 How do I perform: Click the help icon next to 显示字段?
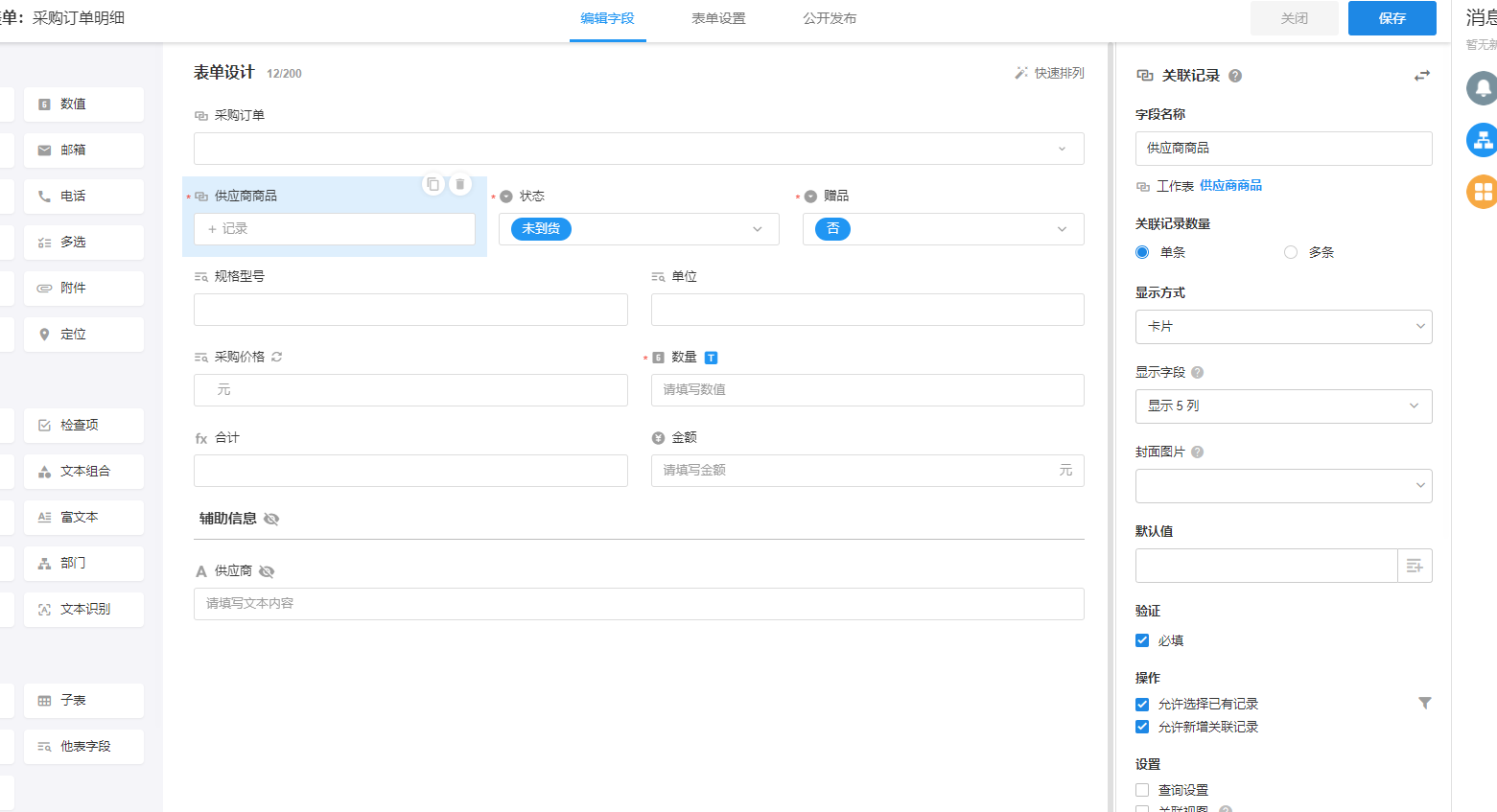click(x=1198, y=372)
